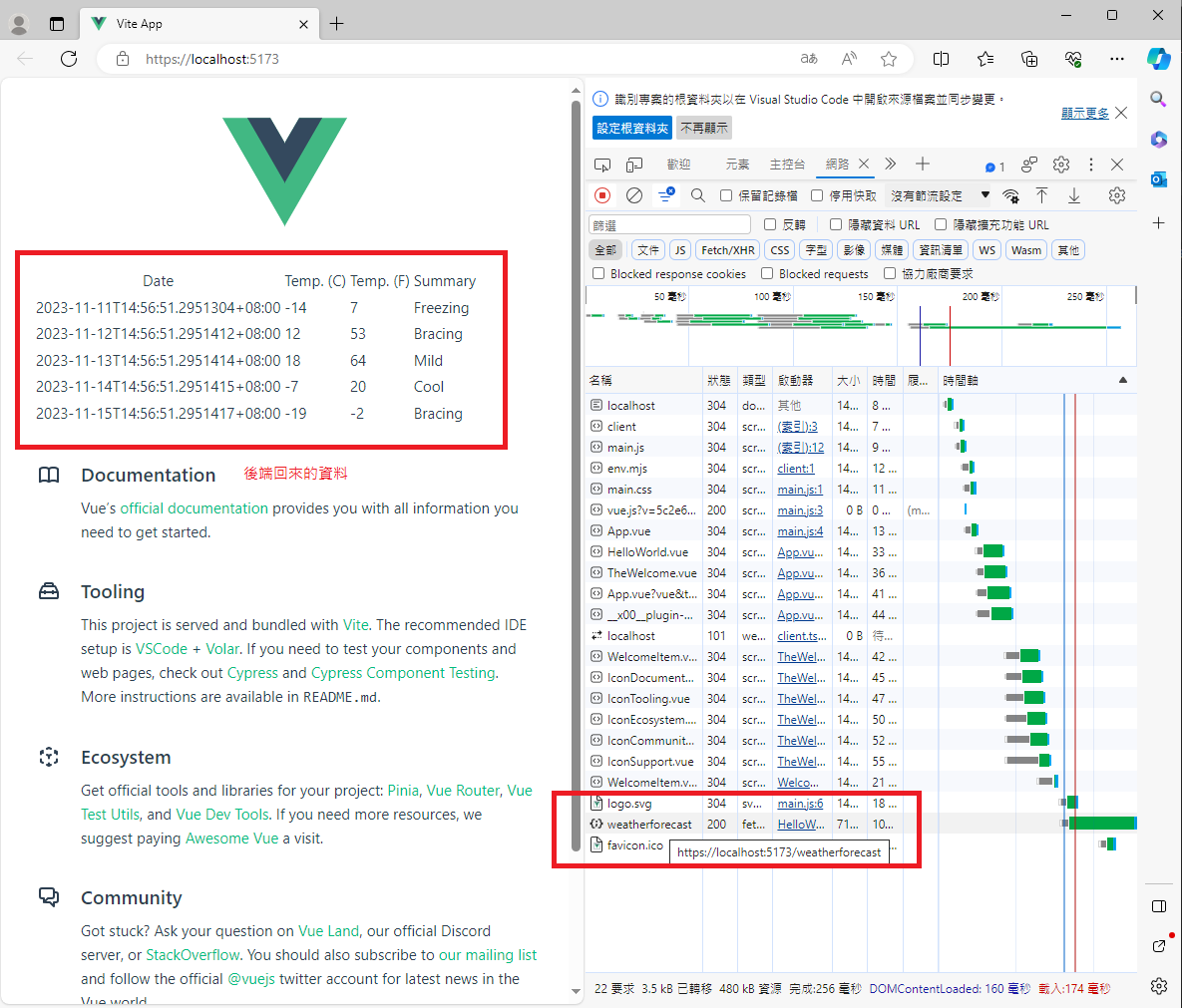Click the import HAR upload arrow
1182x1008 pixels.
[1041, 195]
